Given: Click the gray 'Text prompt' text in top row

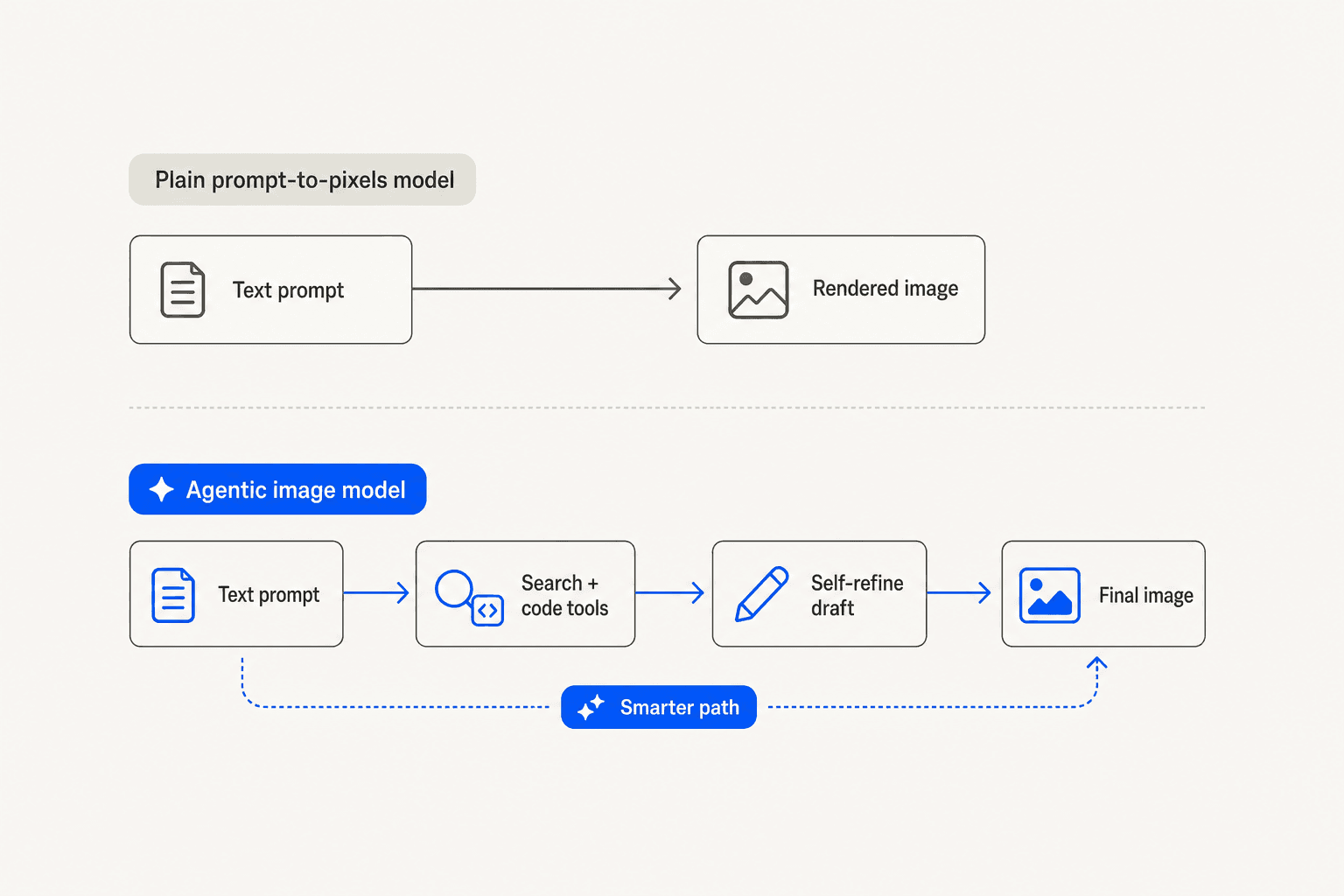Looking at the screenshot, I should point(288,290).
